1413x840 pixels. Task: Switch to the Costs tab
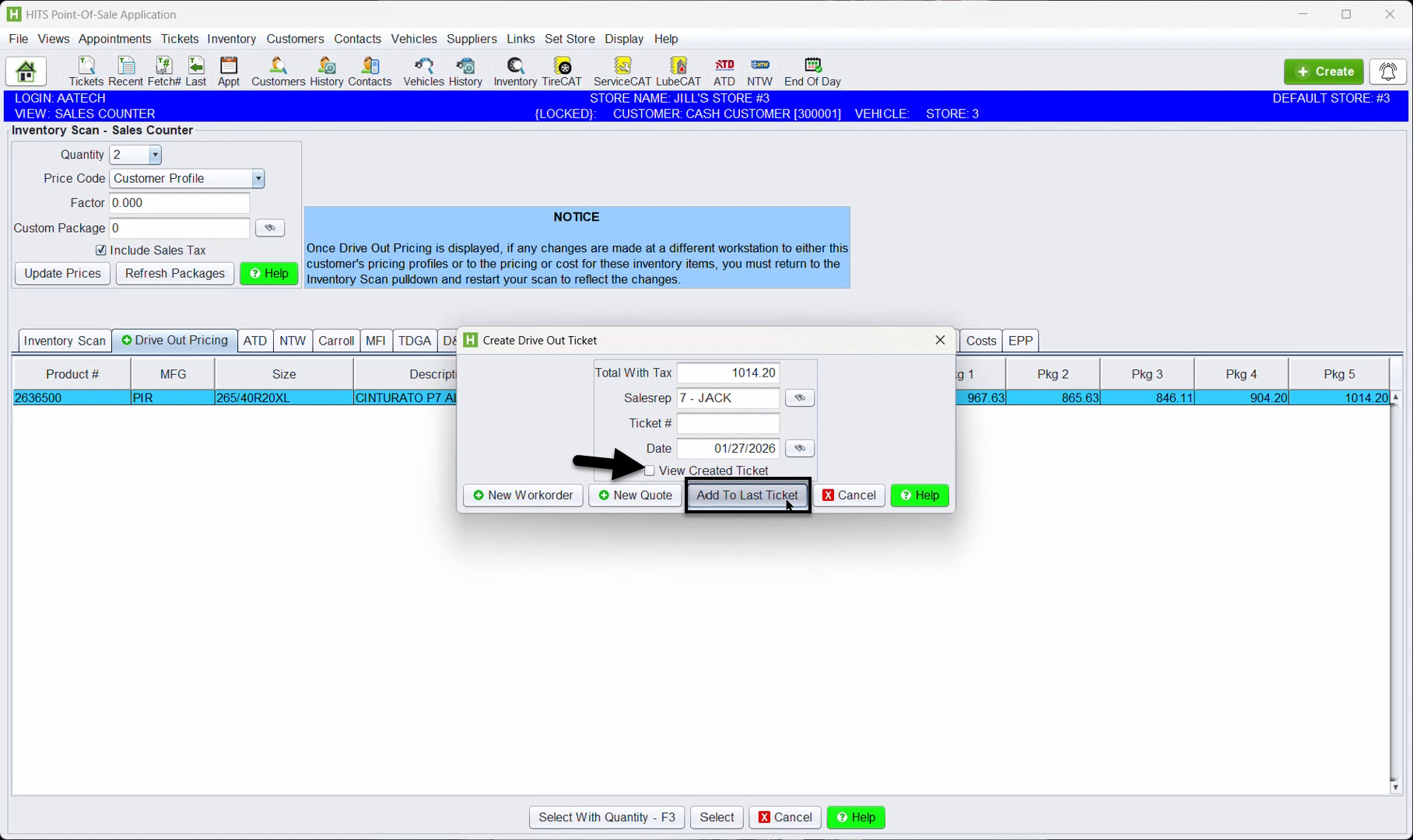(x=980, y=341)
